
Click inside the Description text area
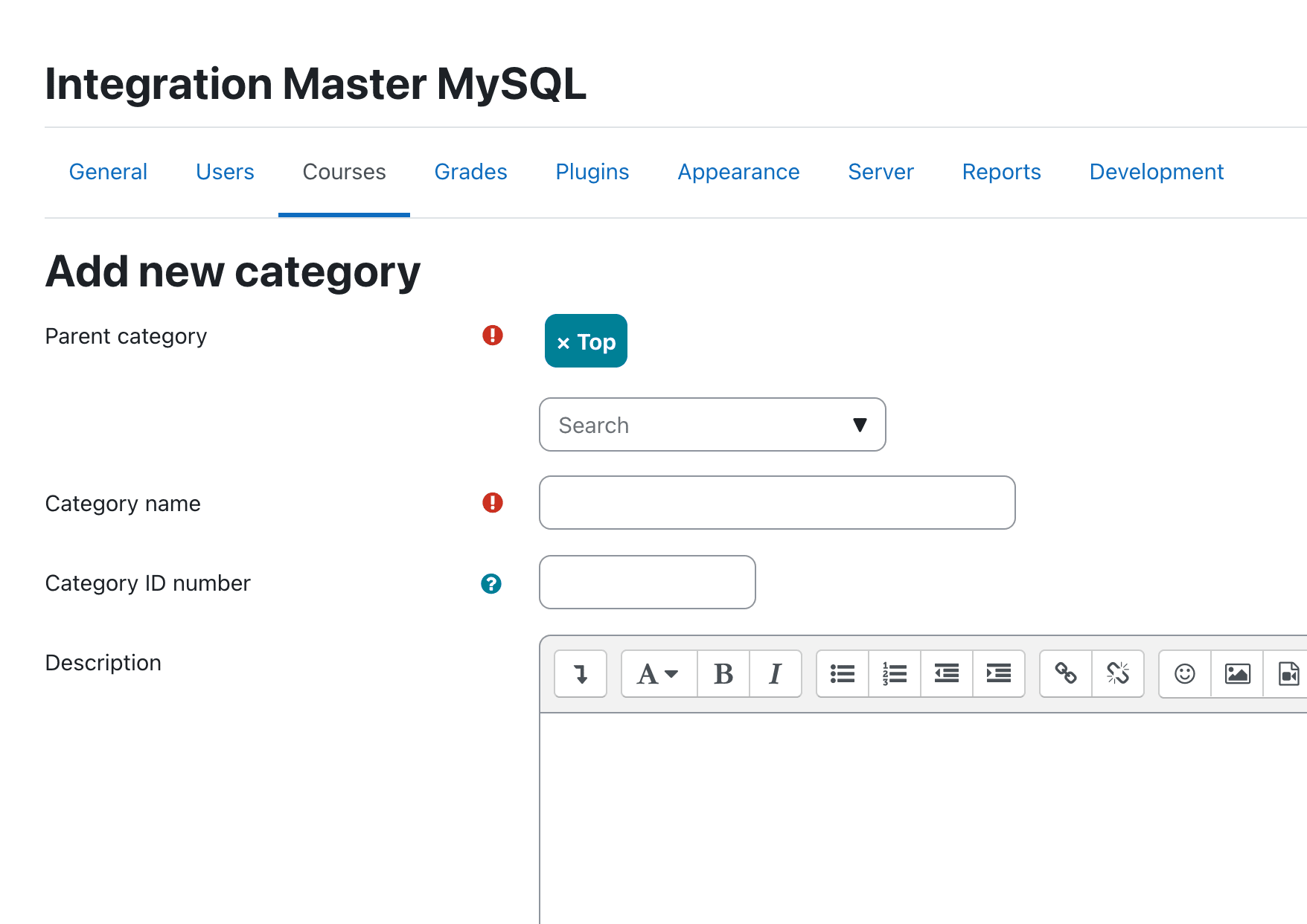coord(923,818)
